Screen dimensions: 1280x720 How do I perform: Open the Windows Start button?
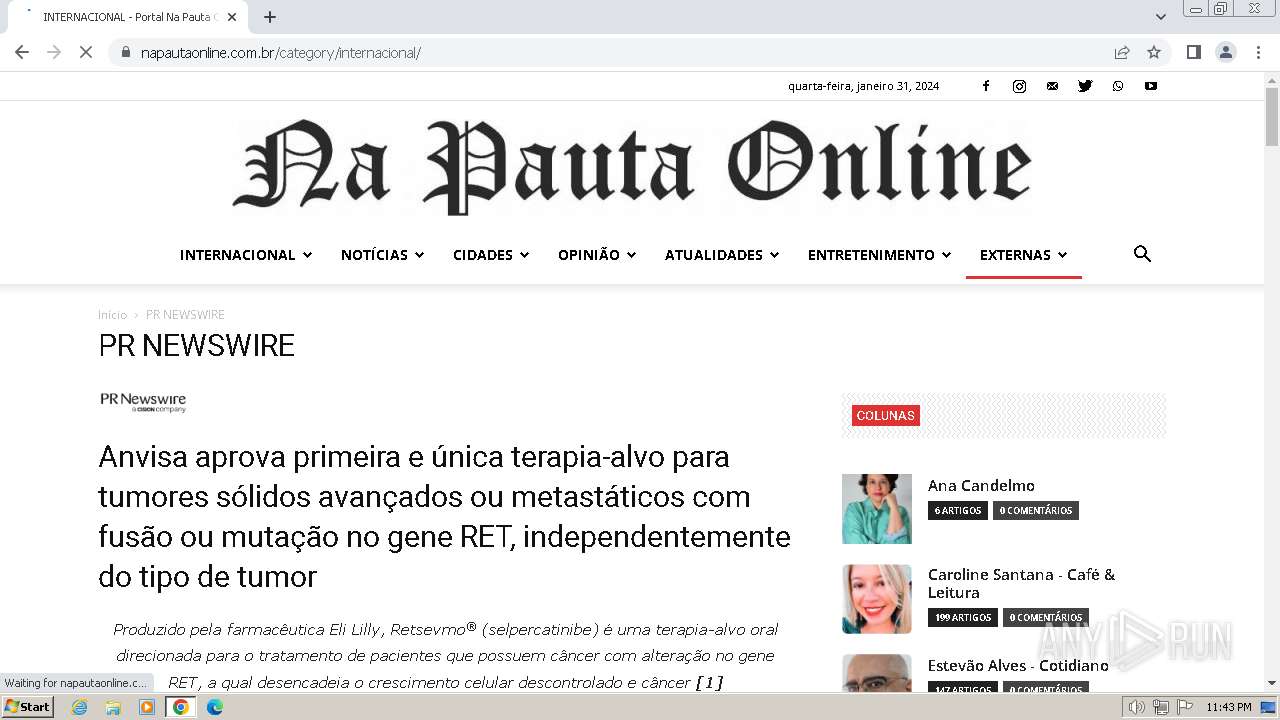click(27, 707)
